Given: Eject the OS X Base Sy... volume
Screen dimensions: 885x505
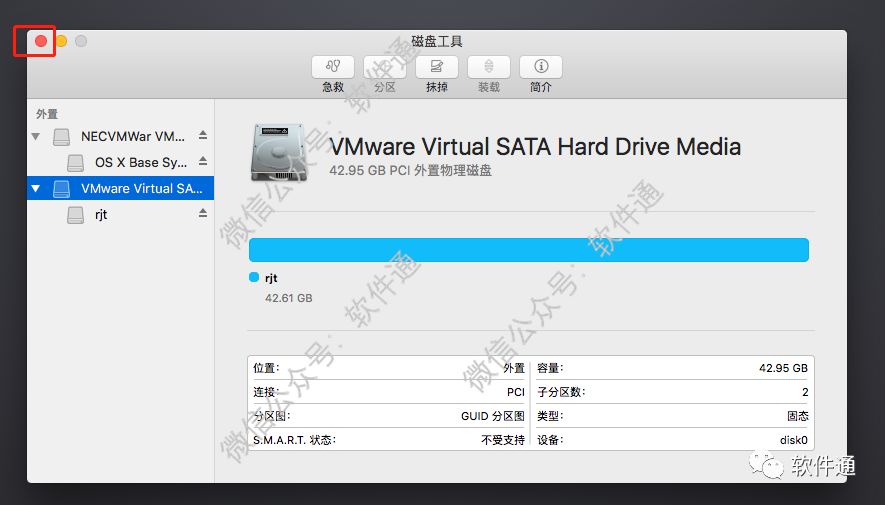Looking at the screenshot, I should 203,161.
